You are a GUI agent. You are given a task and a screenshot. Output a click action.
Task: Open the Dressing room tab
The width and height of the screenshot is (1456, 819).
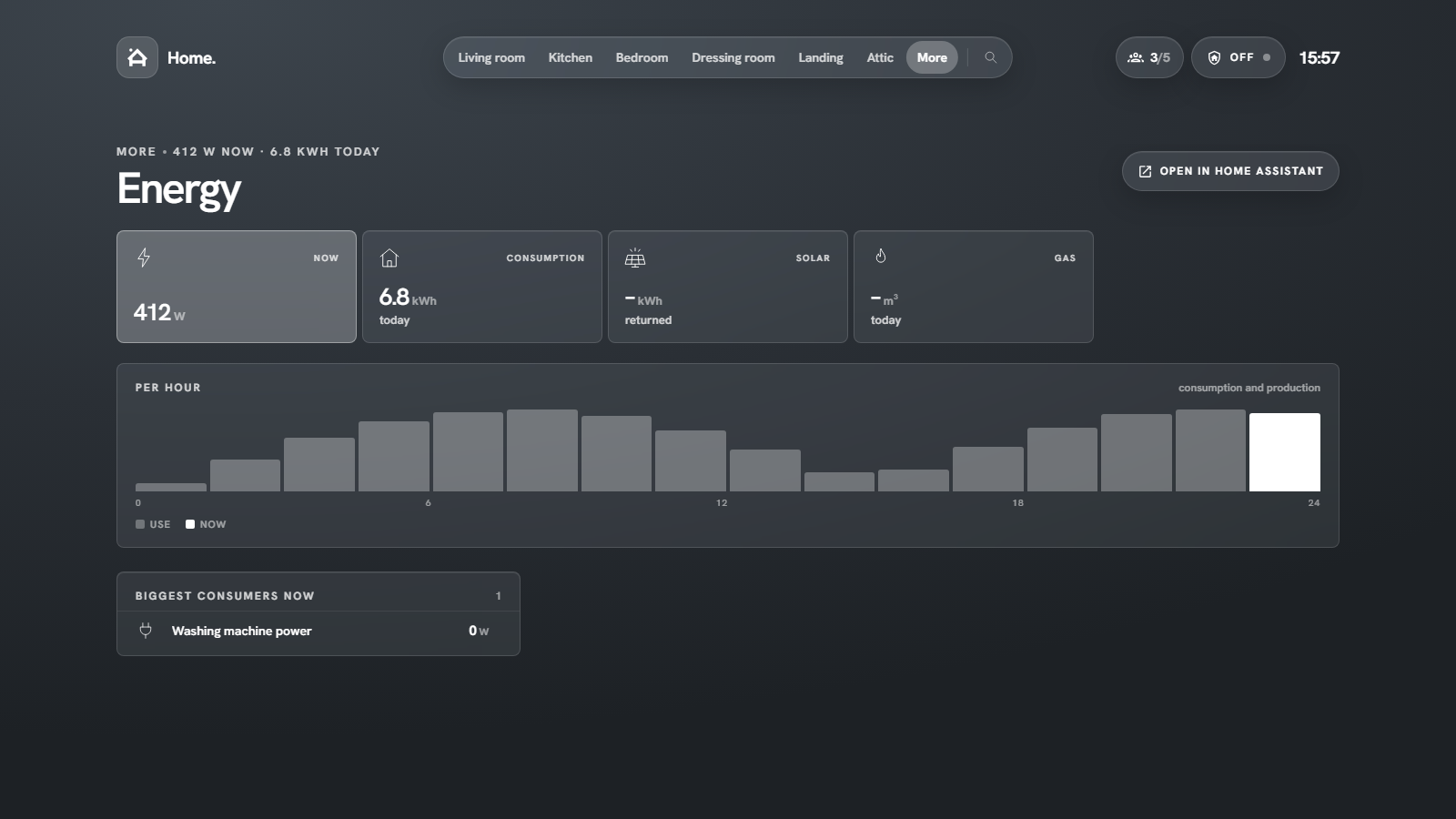pyautogui.click(x=733, y=57)
